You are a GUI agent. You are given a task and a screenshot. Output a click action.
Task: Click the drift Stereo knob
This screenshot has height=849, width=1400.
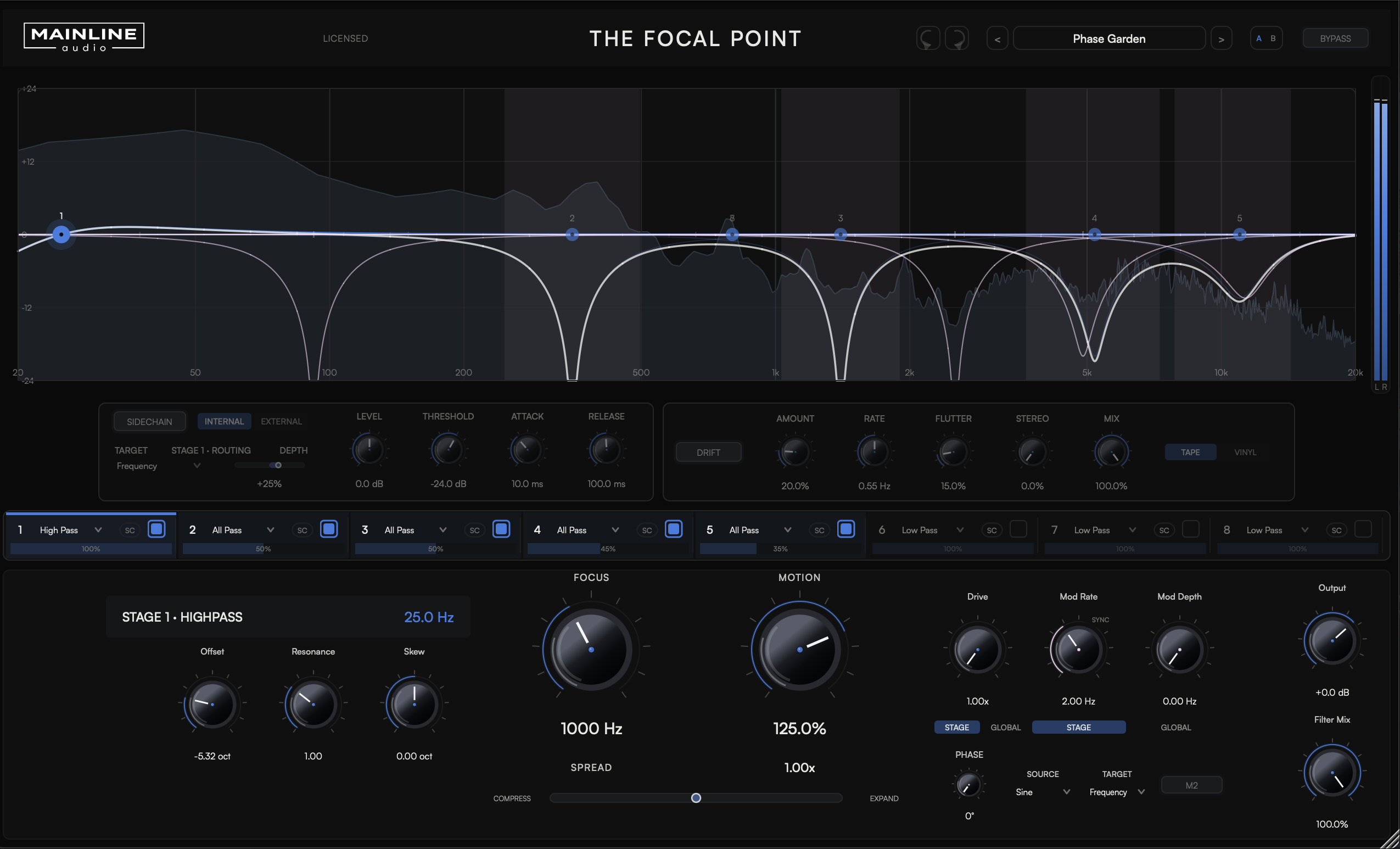[x=1032, y=453]
